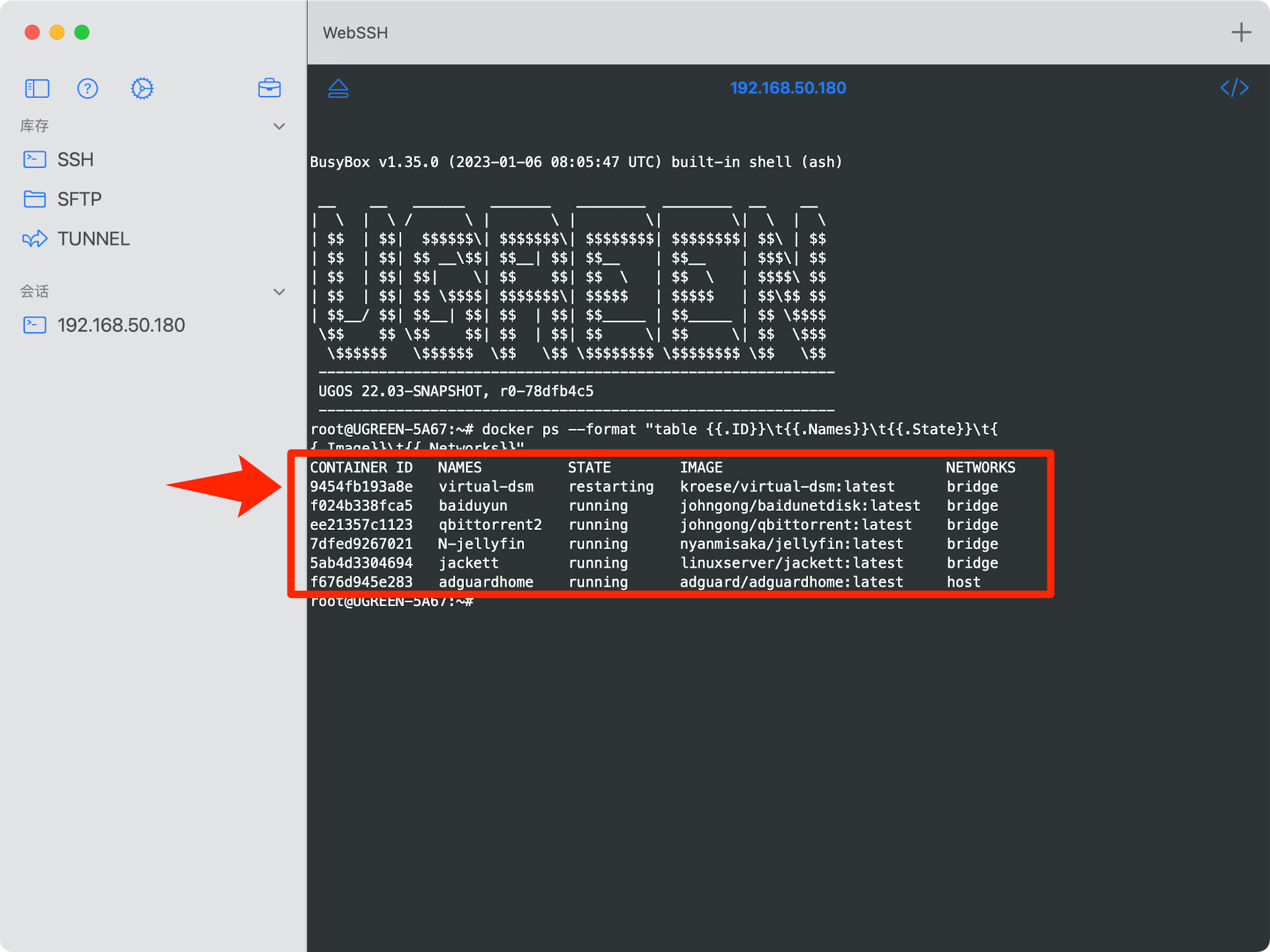Open the toolbox briefcase icon
This screenshot has height=952, width=1270.
pos(270,88)
